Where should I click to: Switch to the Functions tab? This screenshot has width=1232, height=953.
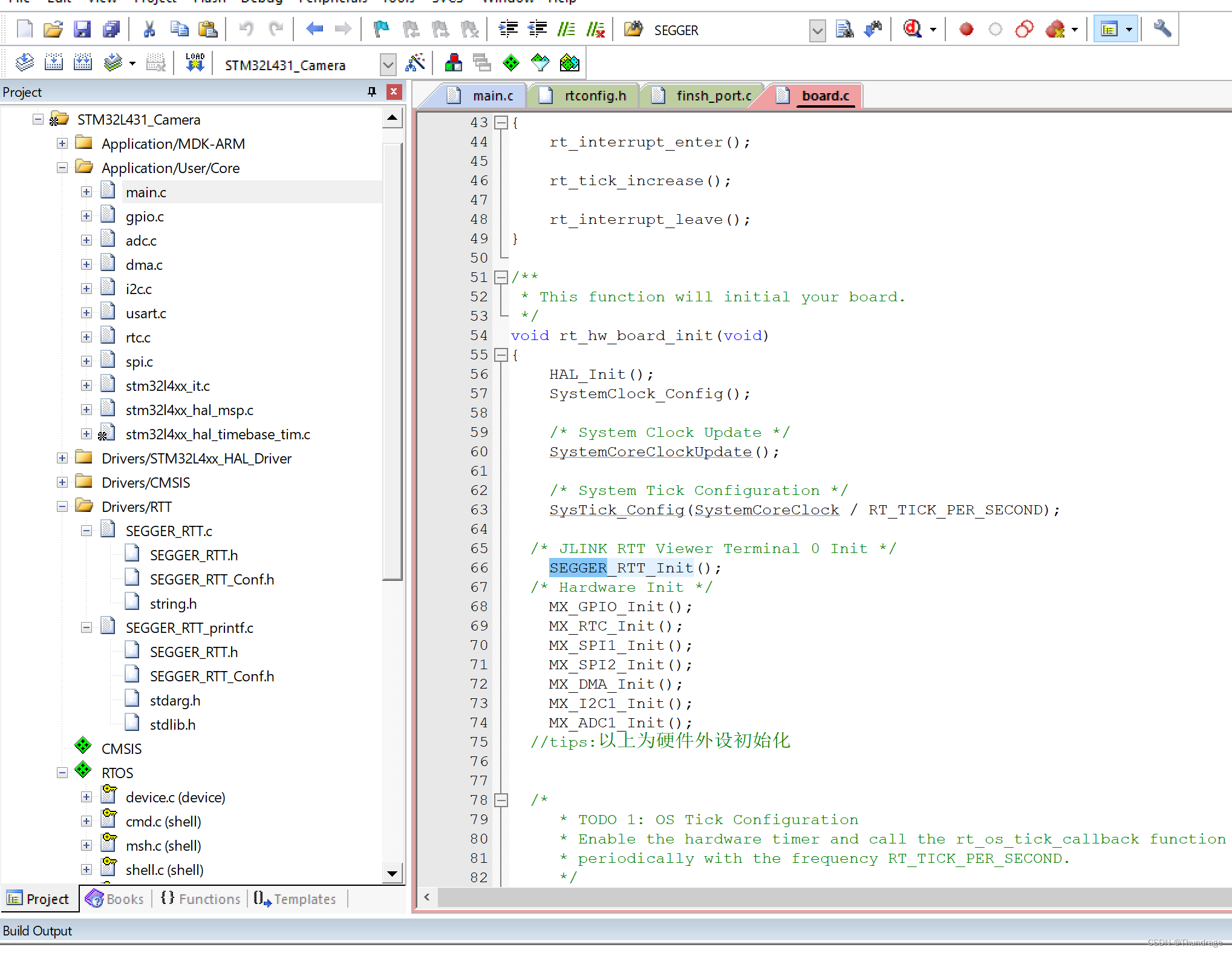201,899
